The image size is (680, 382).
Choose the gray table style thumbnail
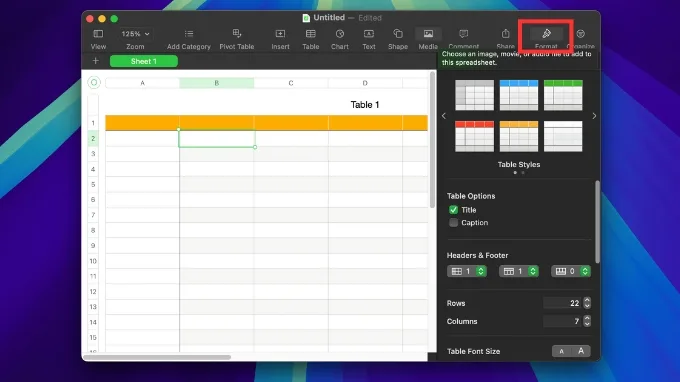click(x=474, y=95)
